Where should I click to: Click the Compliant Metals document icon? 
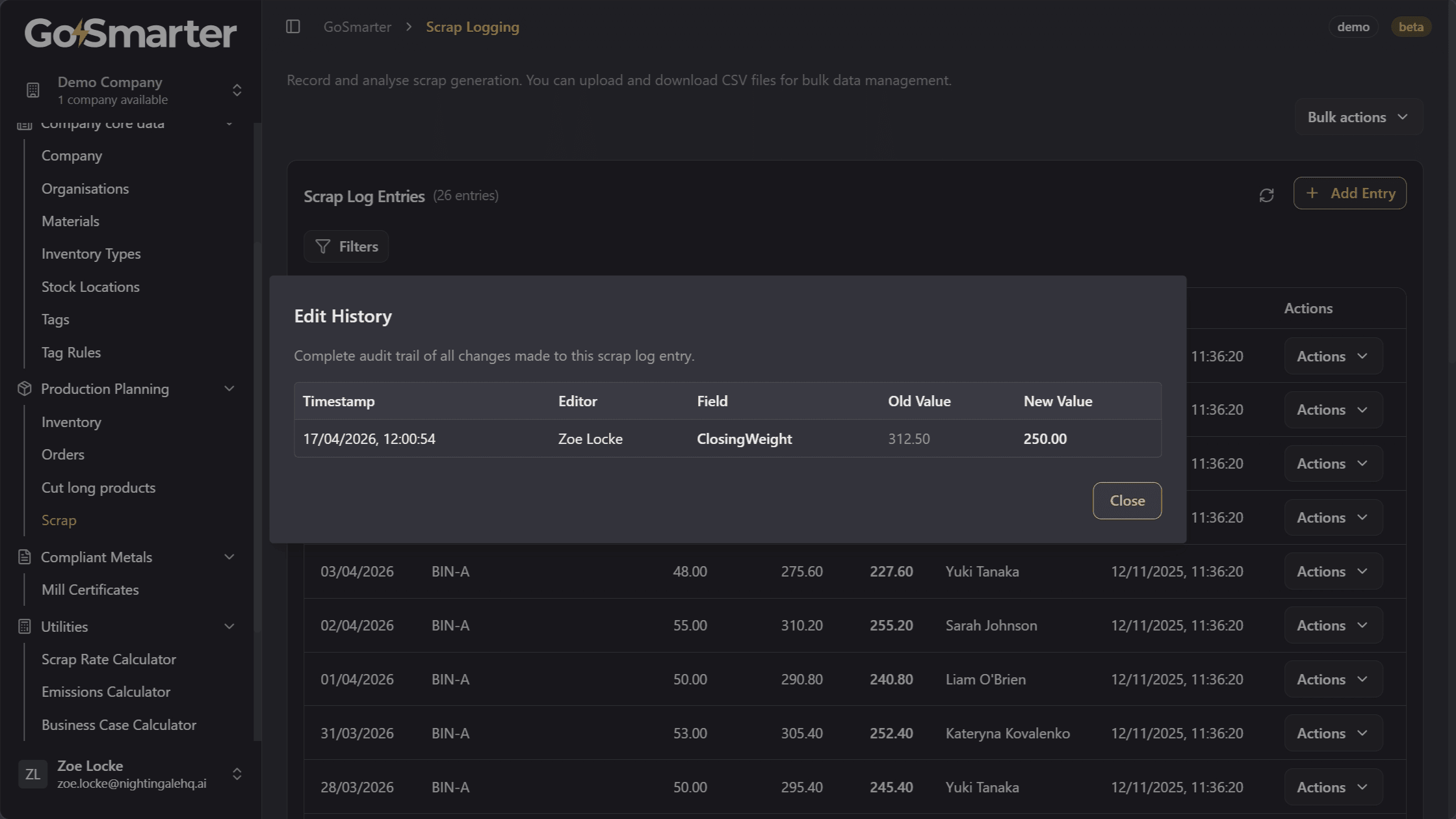[x=24, y=556]
